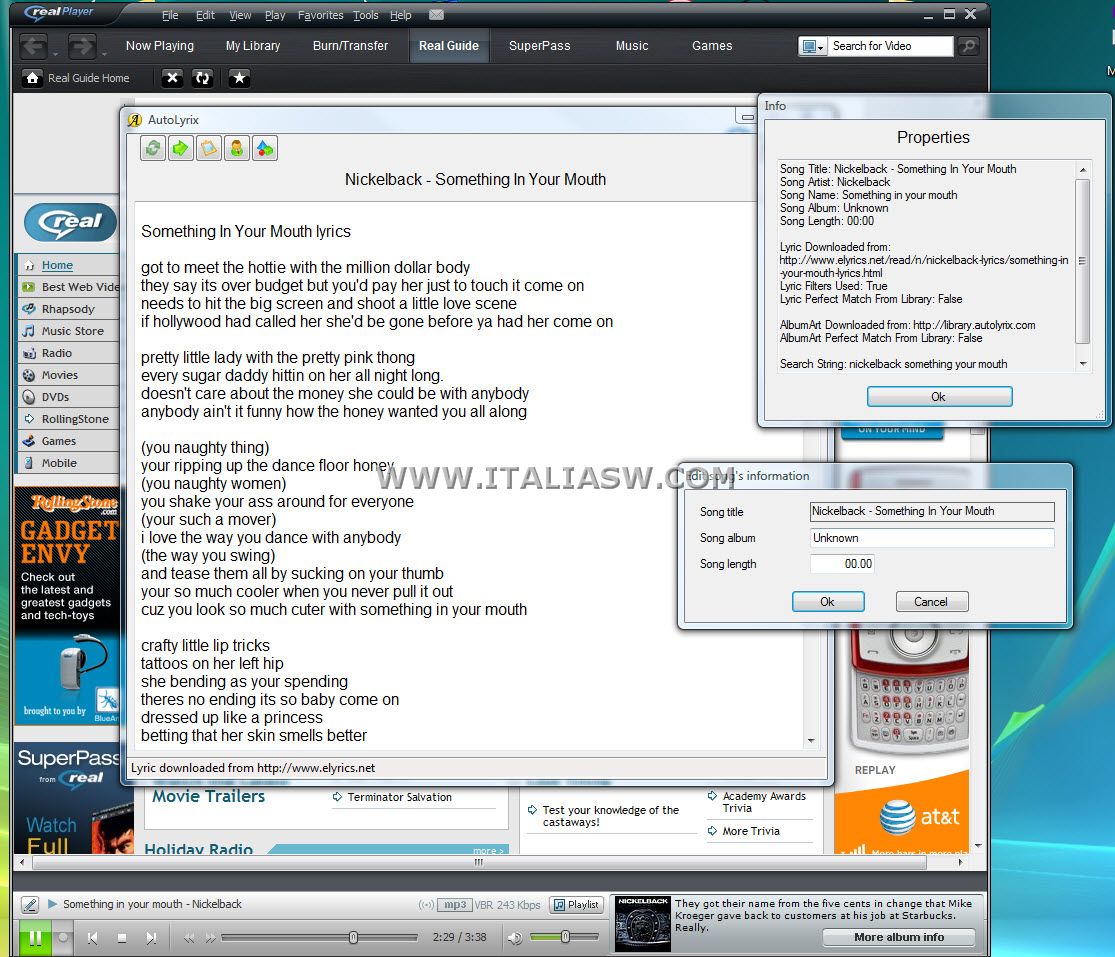Click the Search for Video field
Screen dimensions: 1115x957
(x=891, y=46)
